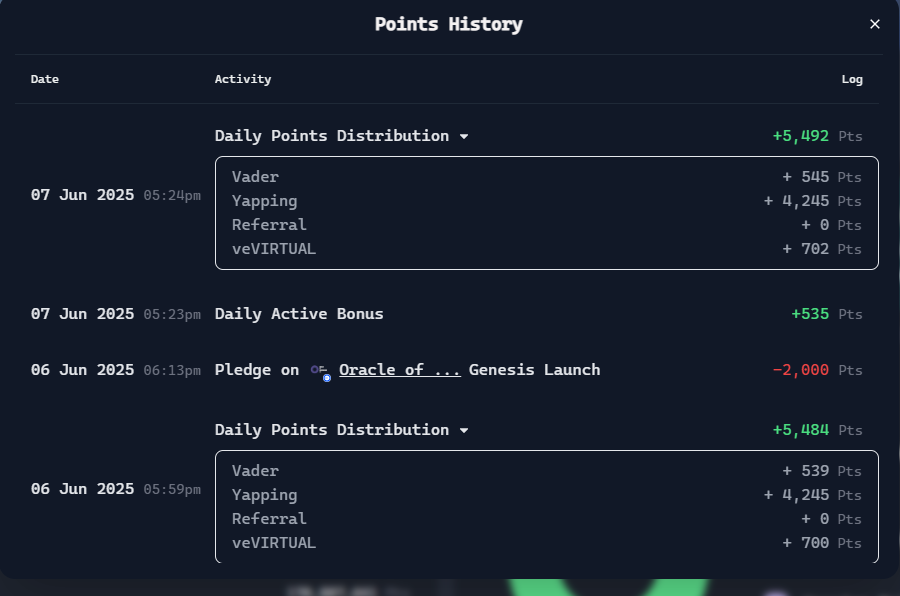The height and width of the screenshot is (596, 900).
Task: Select the -2,000 Pts pledge amount
Action: [817, 370]
